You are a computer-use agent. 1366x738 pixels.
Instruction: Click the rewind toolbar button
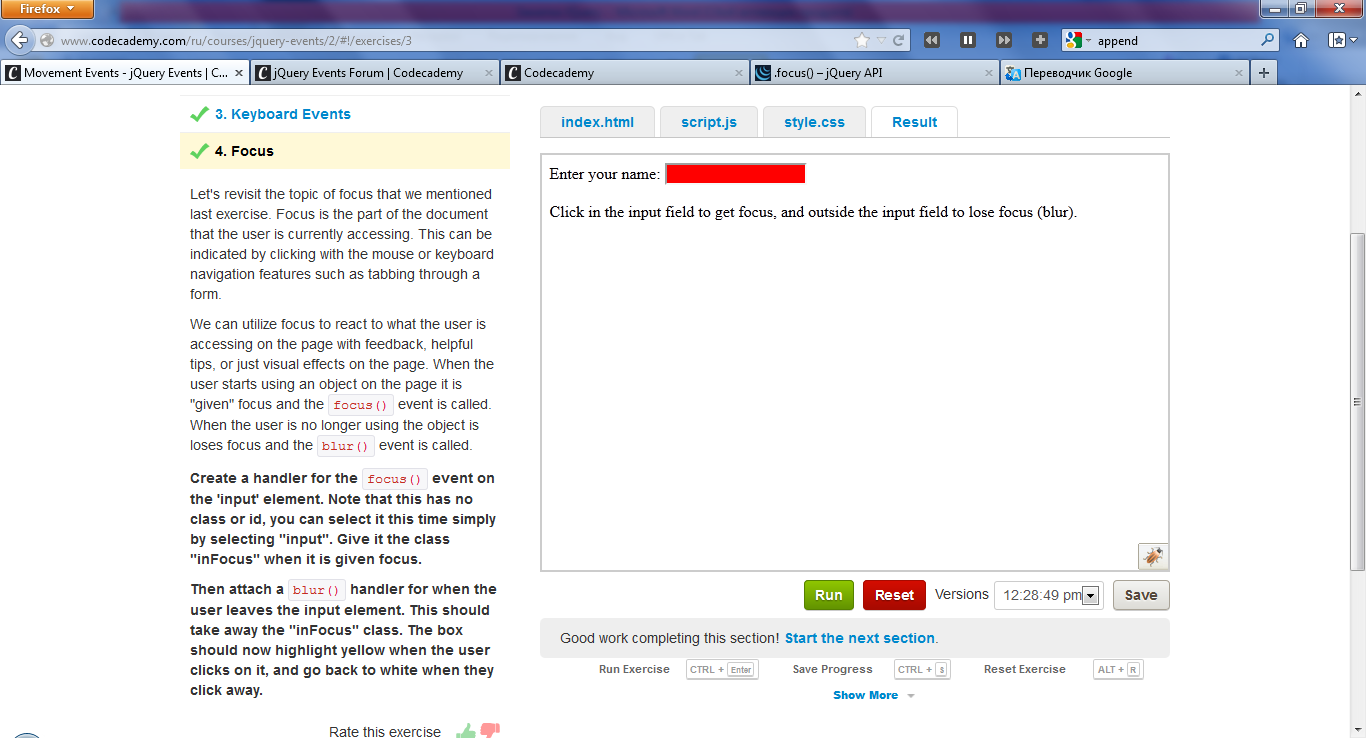tap(932, 40)
